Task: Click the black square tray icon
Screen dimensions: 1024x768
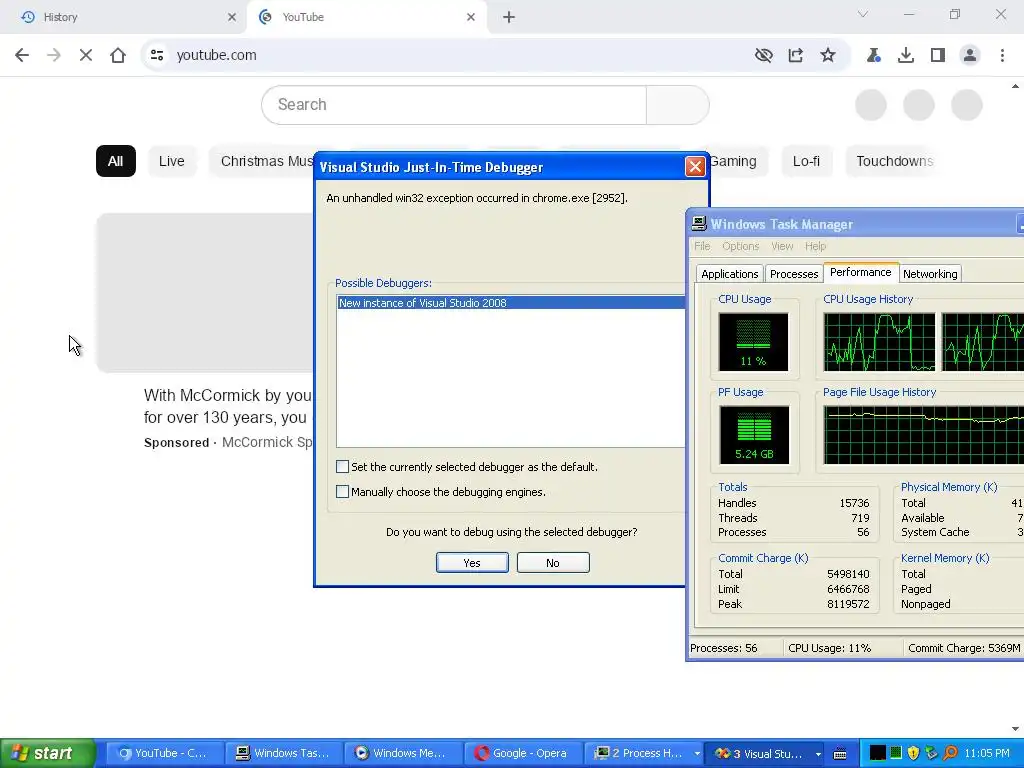Action: [878, 754]
